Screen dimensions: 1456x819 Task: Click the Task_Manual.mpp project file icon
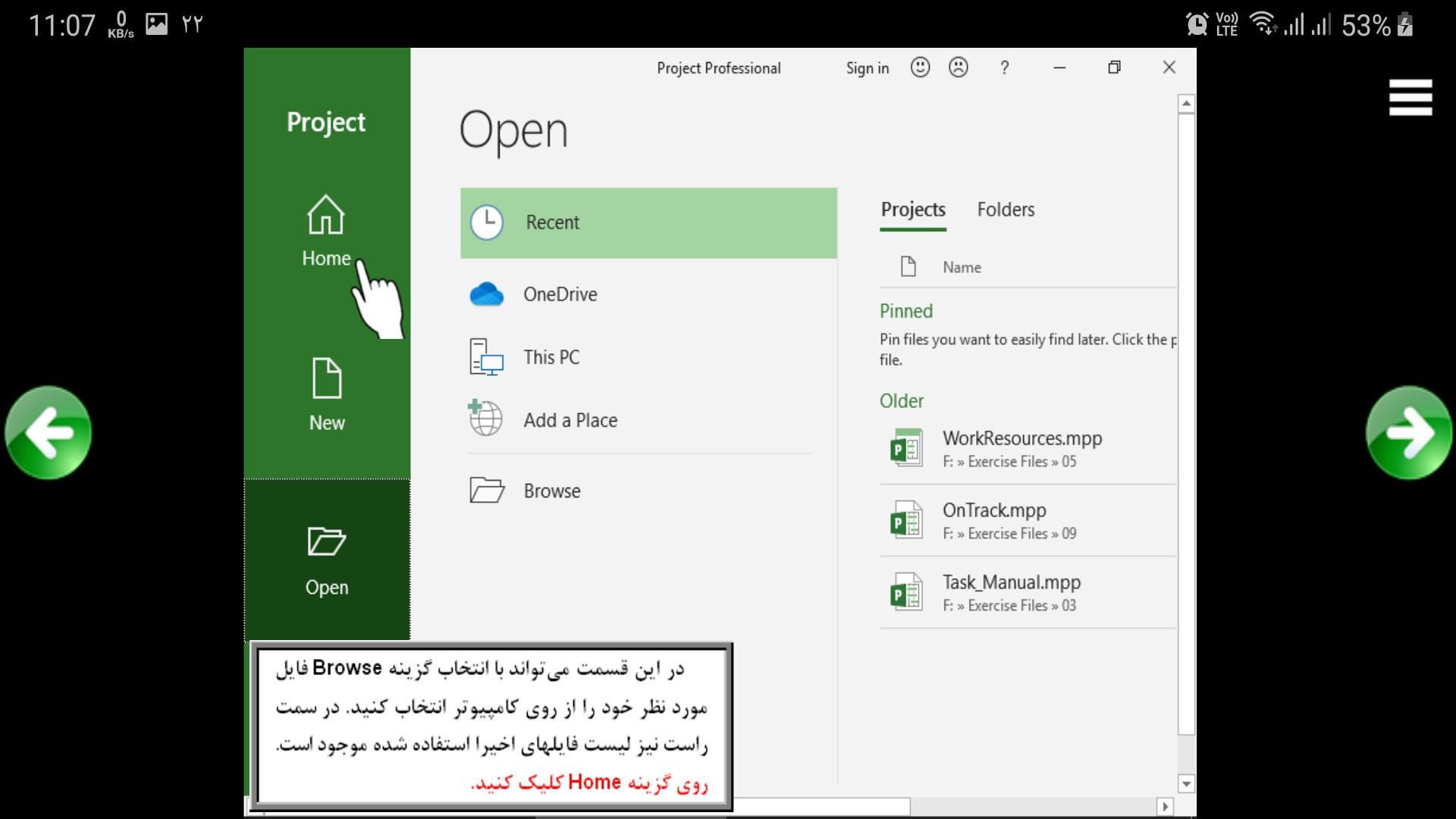click(907, 591)
